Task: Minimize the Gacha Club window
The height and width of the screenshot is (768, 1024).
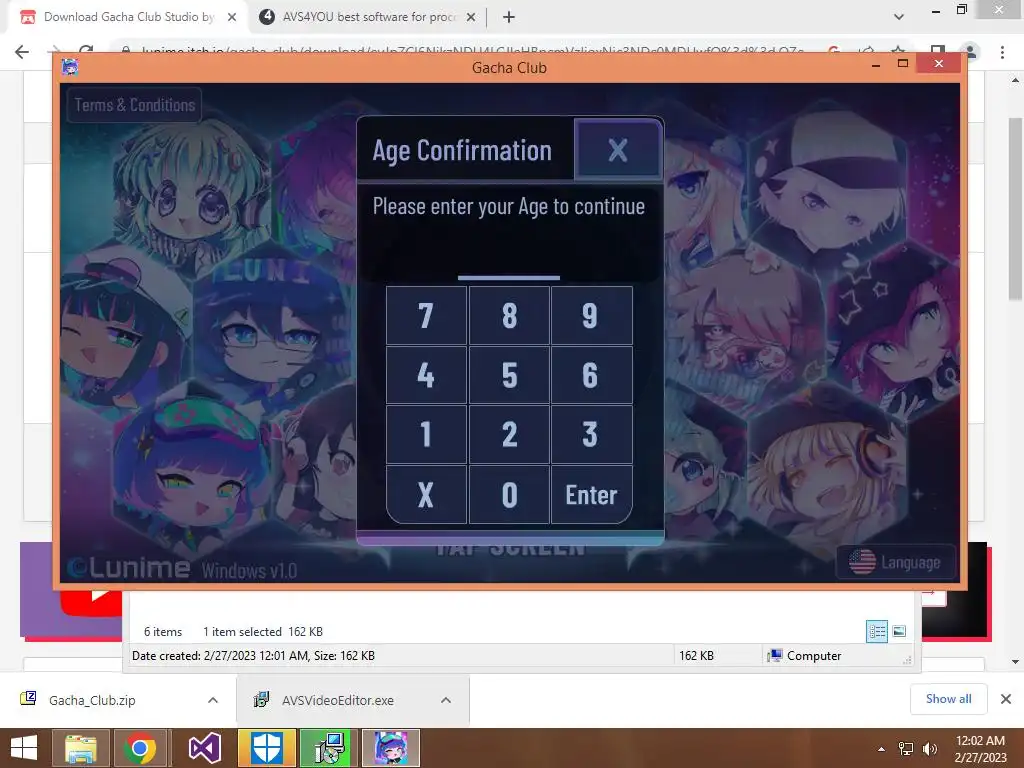Action: tap(876, 65)
